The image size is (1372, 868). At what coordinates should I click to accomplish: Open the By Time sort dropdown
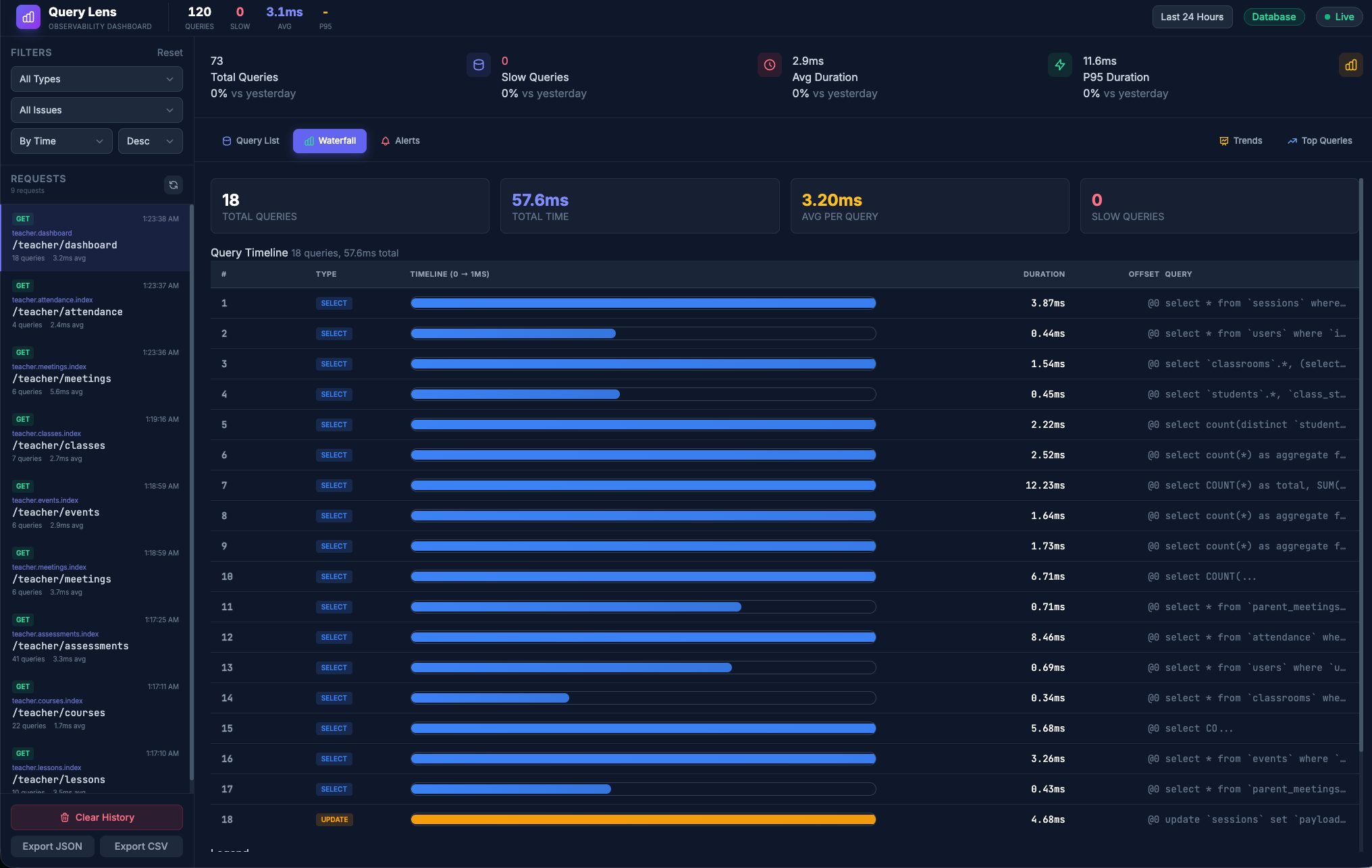coord(61,141)
